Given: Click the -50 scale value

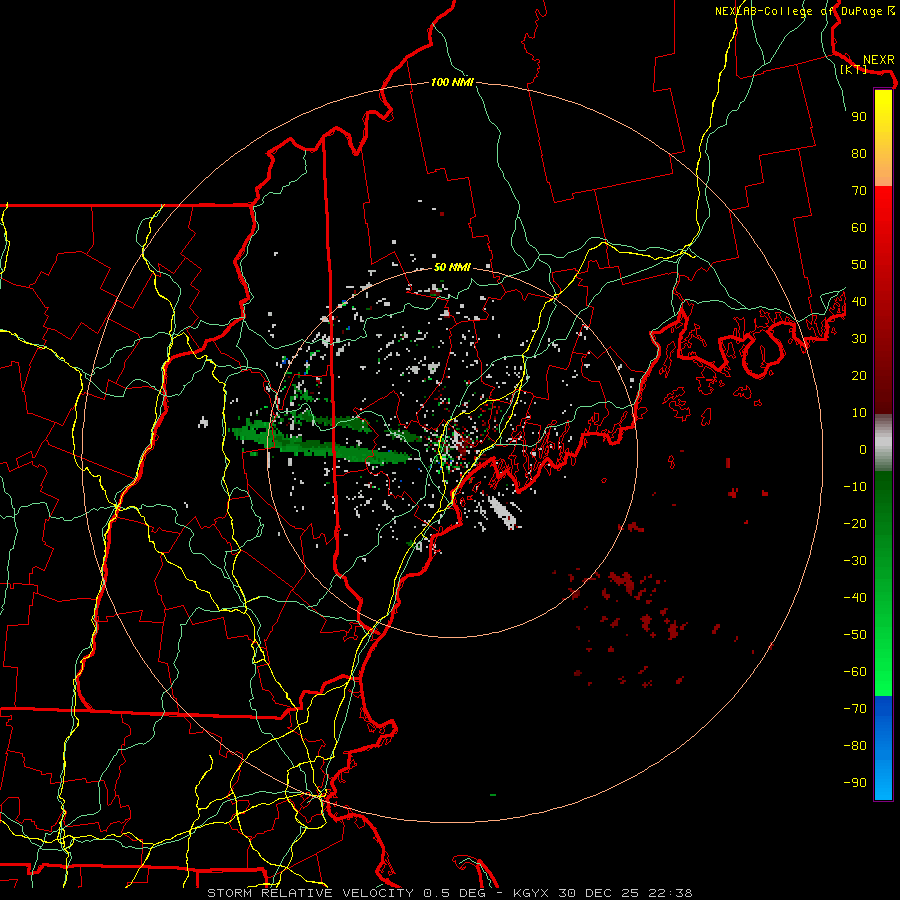Looking at the screenshot, I should (855, 635).
